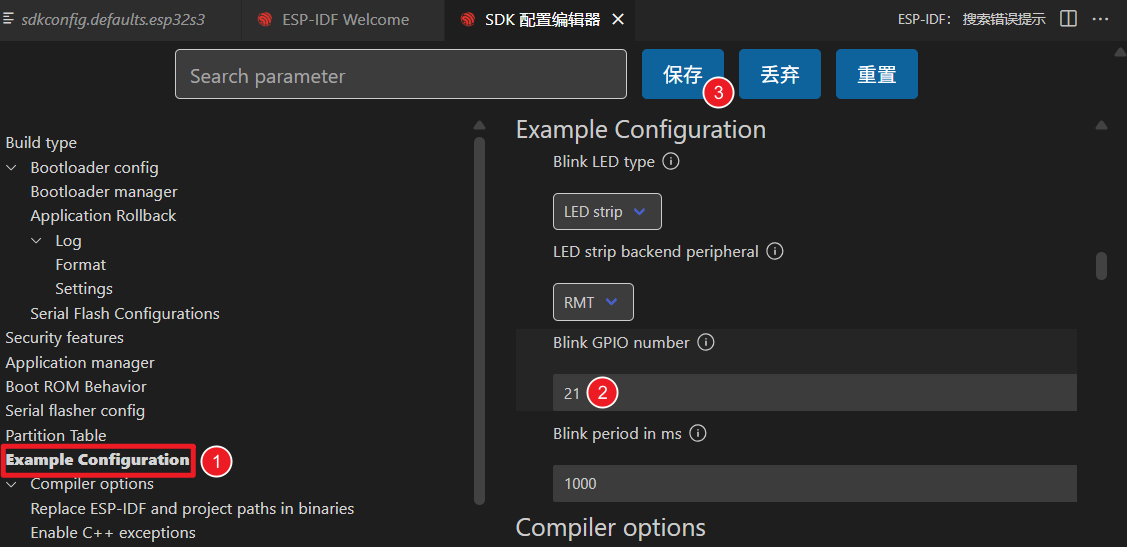This screenshot has width=1127, height=547.
Task: Close the SDK configuration editor tab
Action: click(618, 20)
